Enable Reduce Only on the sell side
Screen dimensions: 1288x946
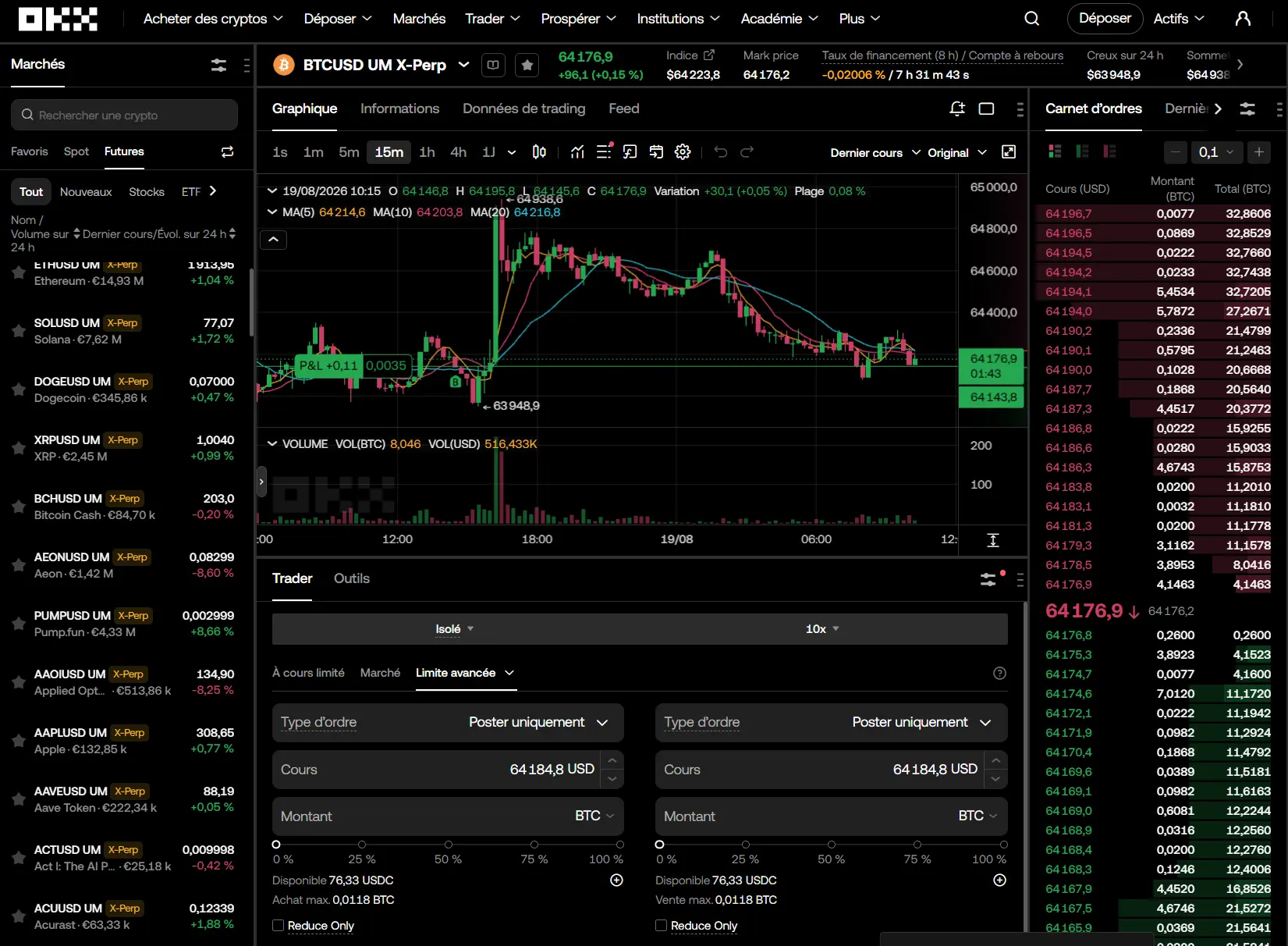click(x=661, y=925)
